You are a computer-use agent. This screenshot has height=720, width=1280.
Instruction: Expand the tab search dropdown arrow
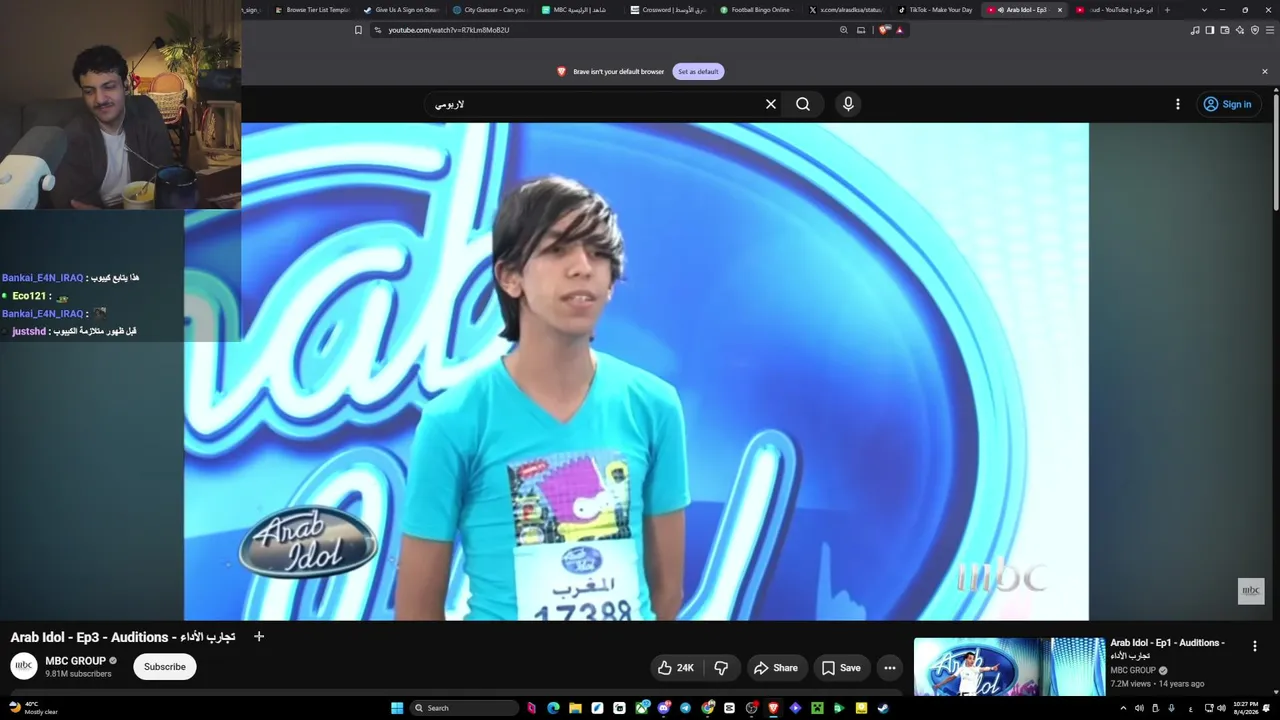(x=1204, y=10)
